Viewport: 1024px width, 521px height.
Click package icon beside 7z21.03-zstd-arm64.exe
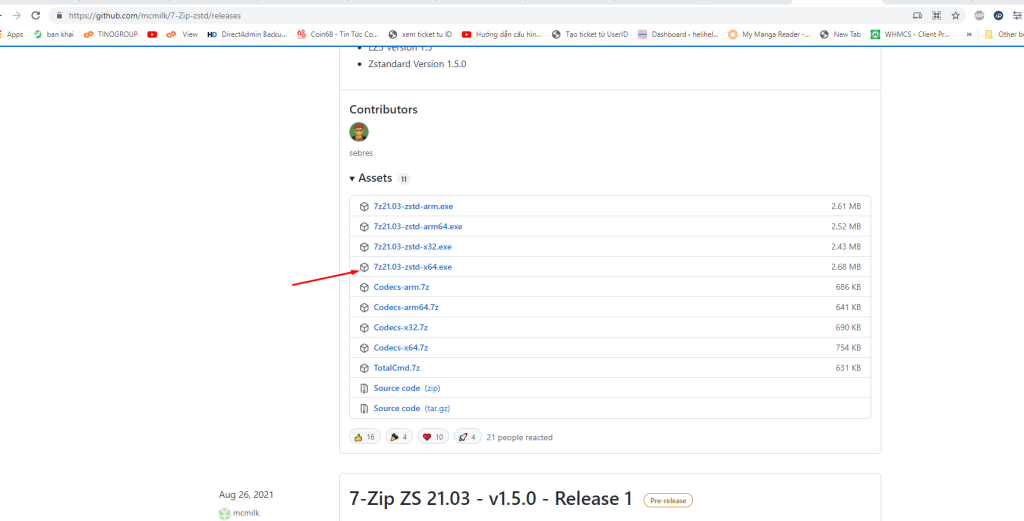364,227
